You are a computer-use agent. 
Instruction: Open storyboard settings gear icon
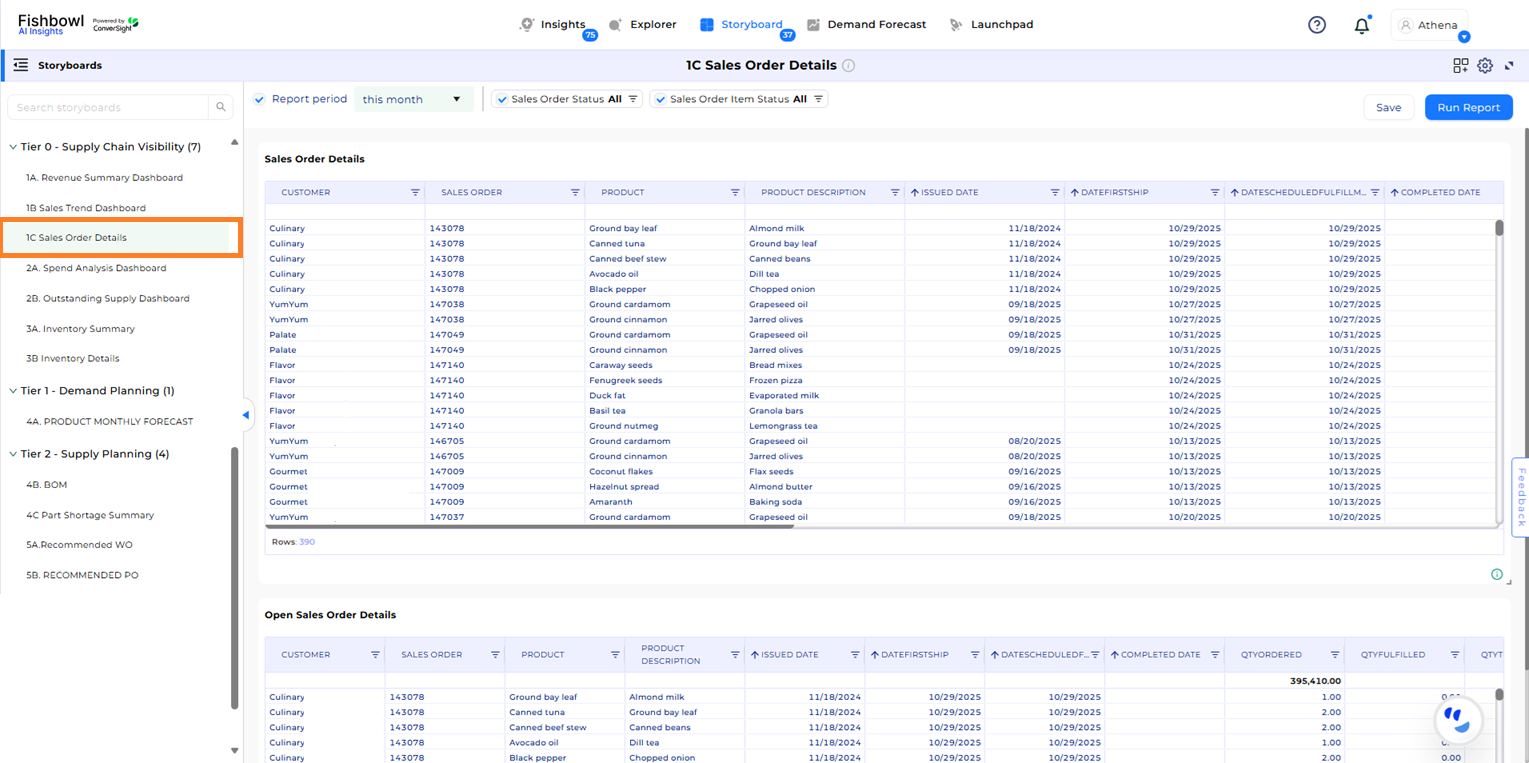[x=1485, y=64]
